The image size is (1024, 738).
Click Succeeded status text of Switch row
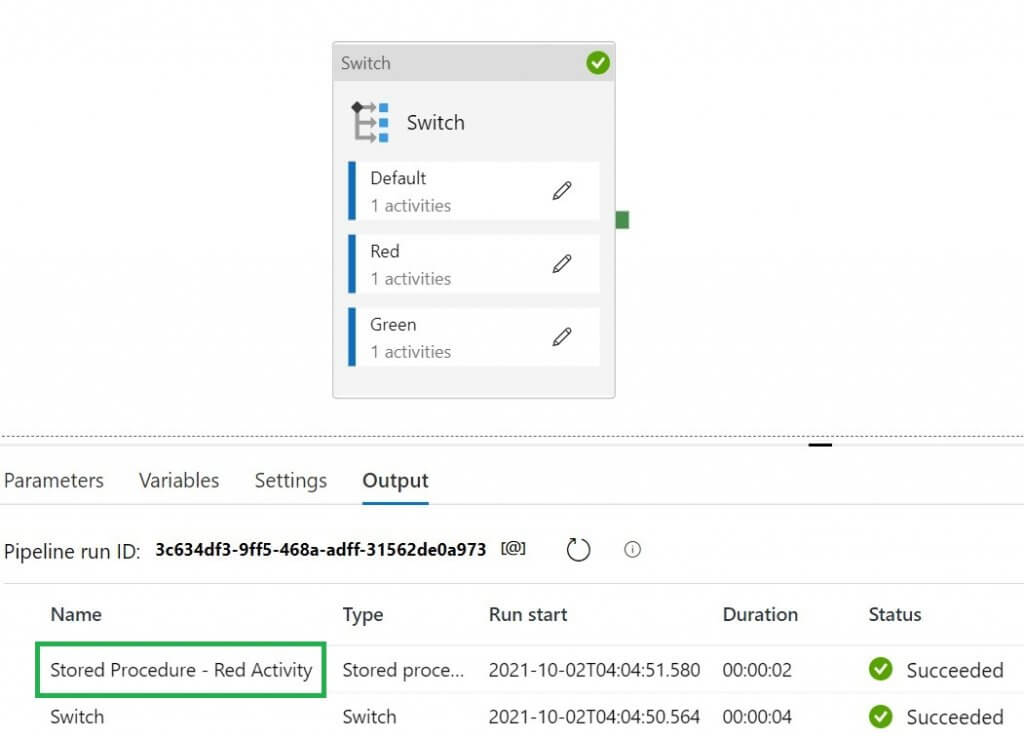955,718
